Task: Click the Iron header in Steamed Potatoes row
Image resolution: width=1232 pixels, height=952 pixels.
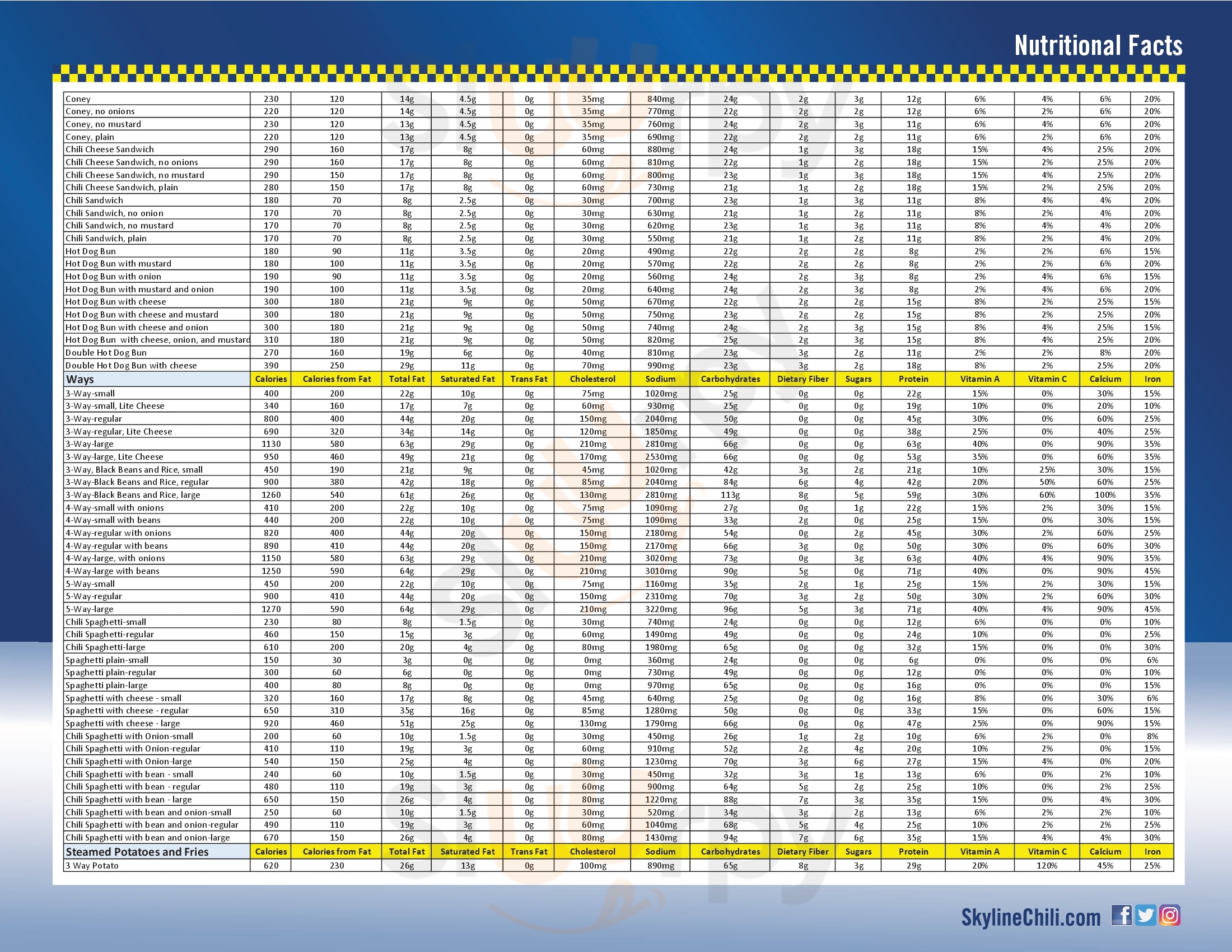Action: coord(1152,852)
